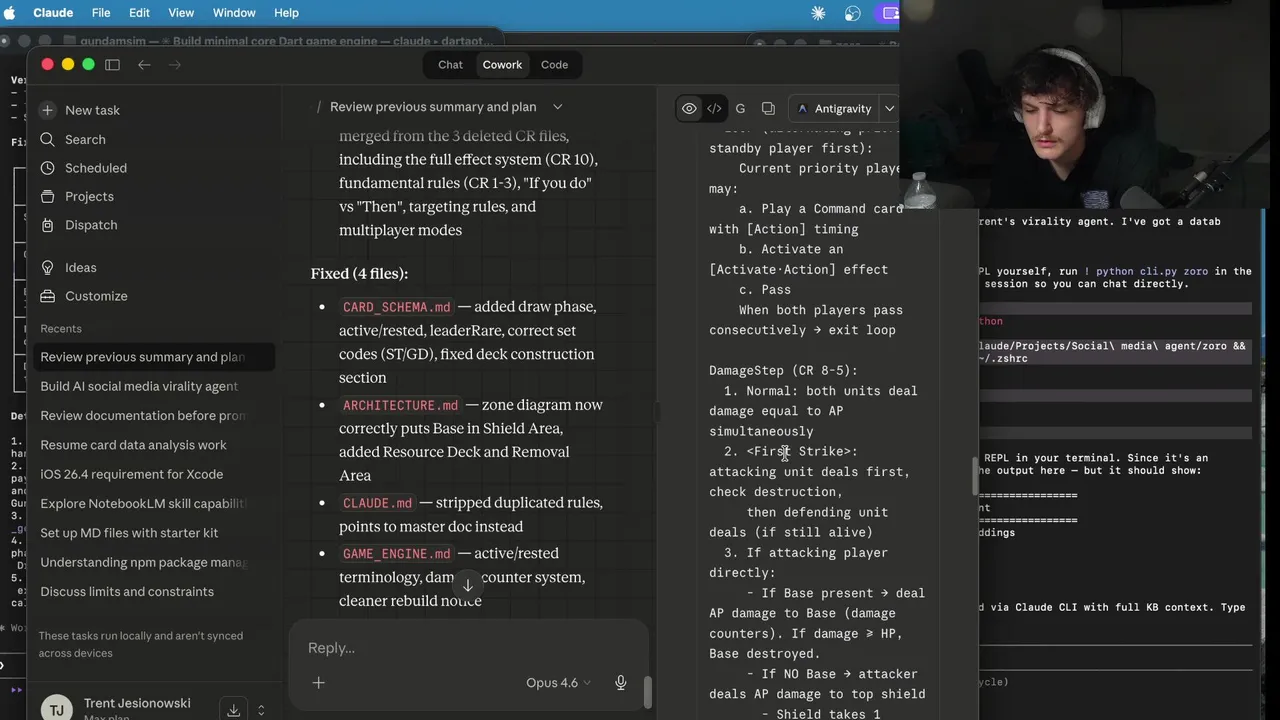Open recent 'Review documentation before pro...'
1280x720 pixels.
tap(152, 415)
